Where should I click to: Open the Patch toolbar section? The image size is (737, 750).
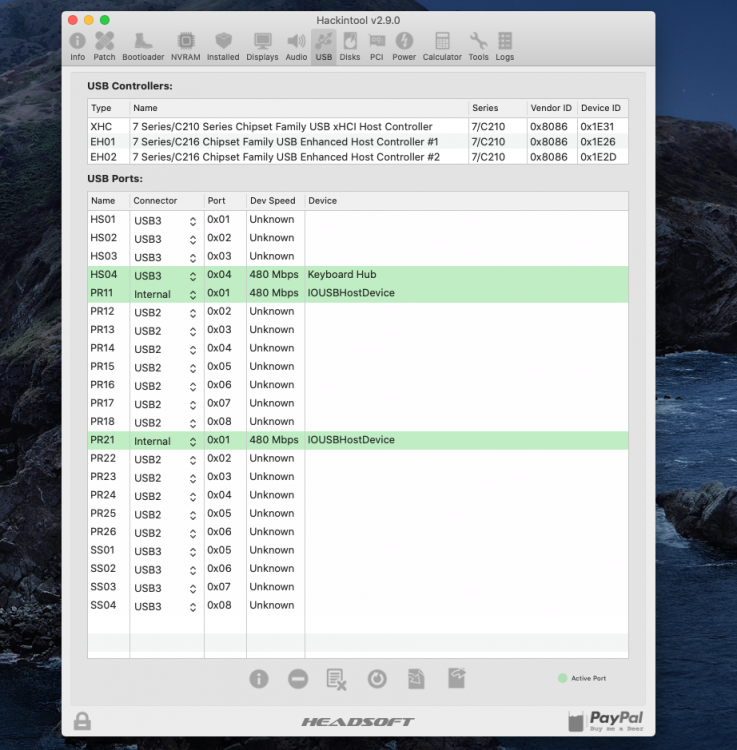tap(104, 46)
